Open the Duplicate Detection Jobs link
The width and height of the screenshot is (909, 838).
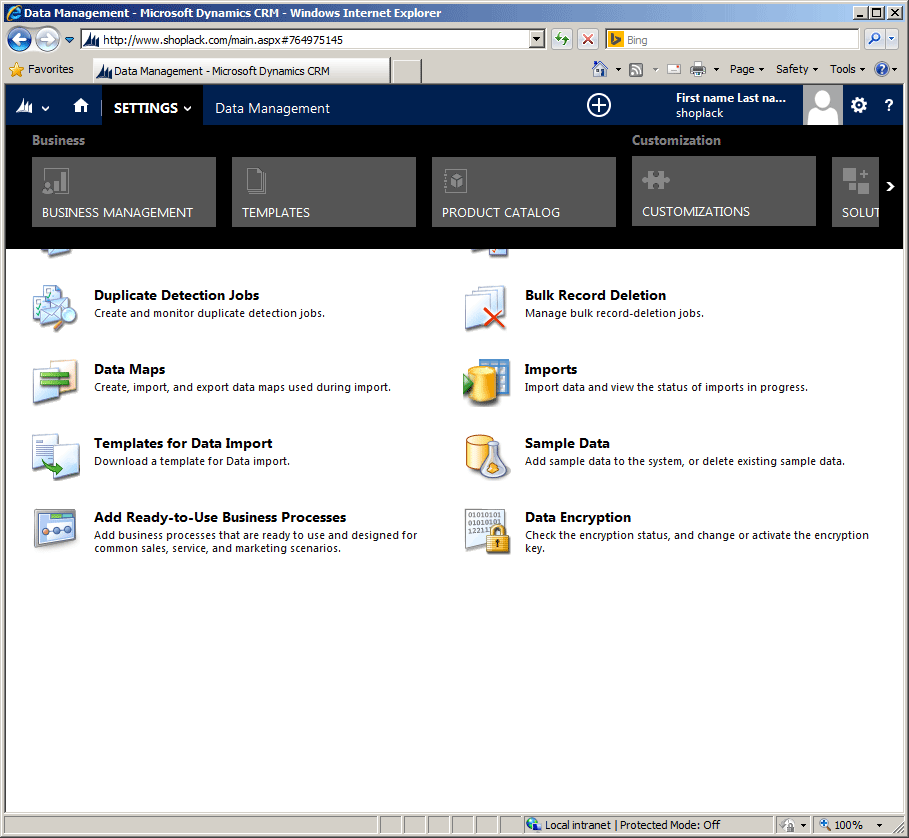176,296
